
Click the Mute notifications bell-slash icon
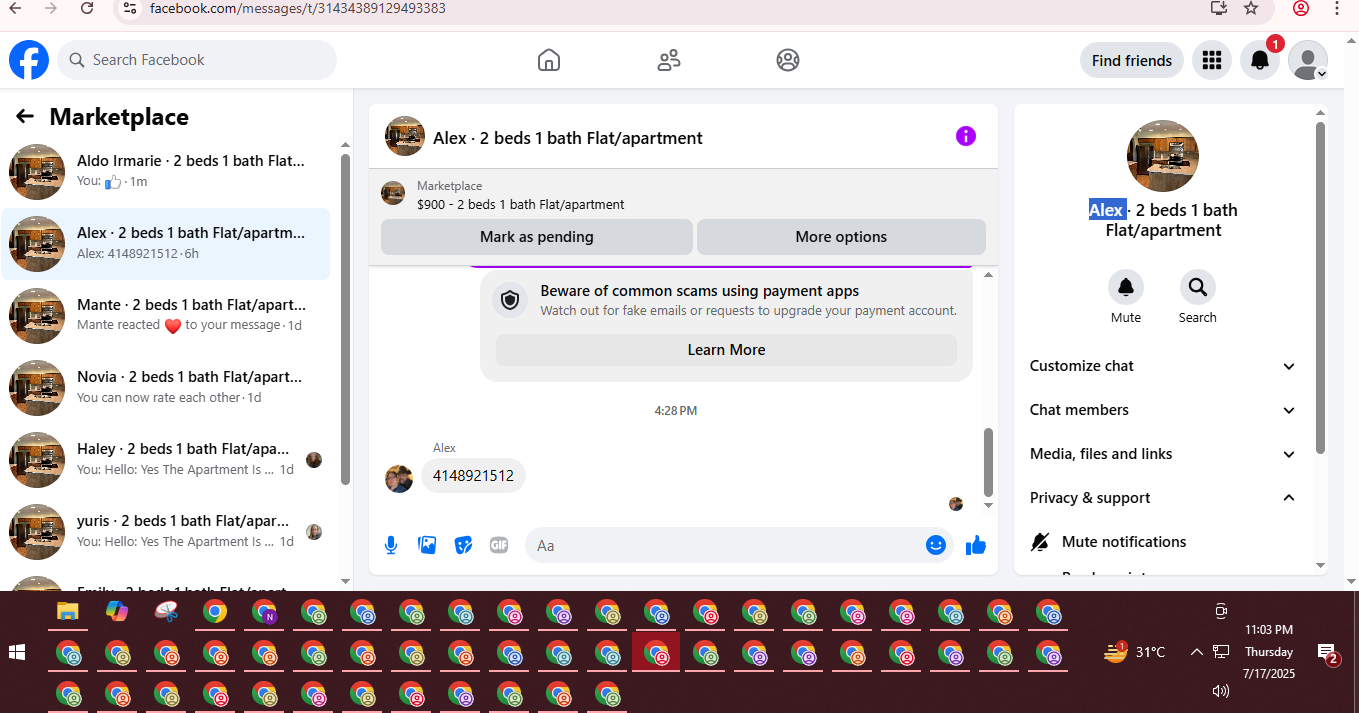tap(1040, 542)
